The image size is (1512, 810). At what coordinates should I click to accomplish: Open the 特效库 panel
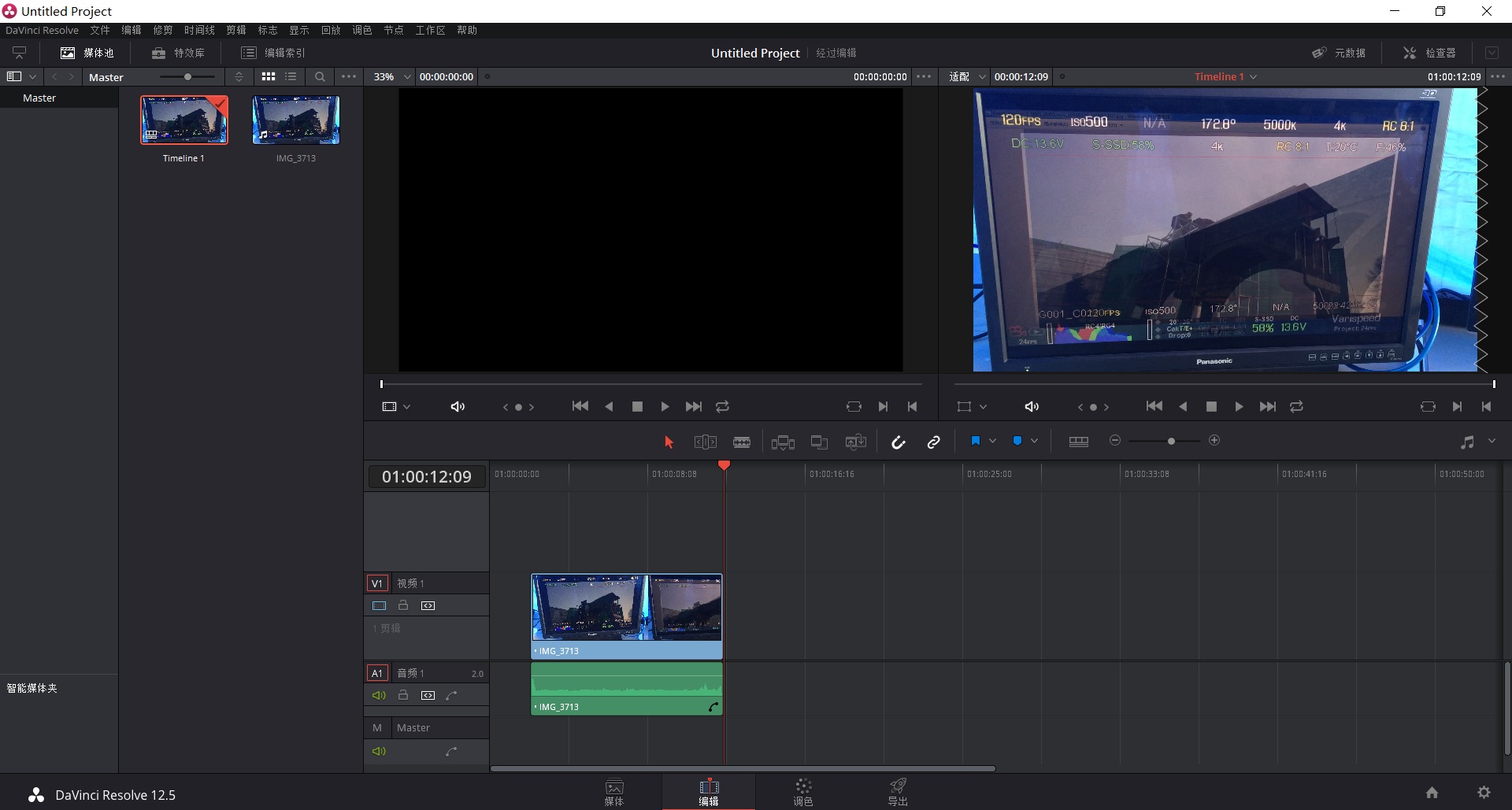[x=179, y=53]
